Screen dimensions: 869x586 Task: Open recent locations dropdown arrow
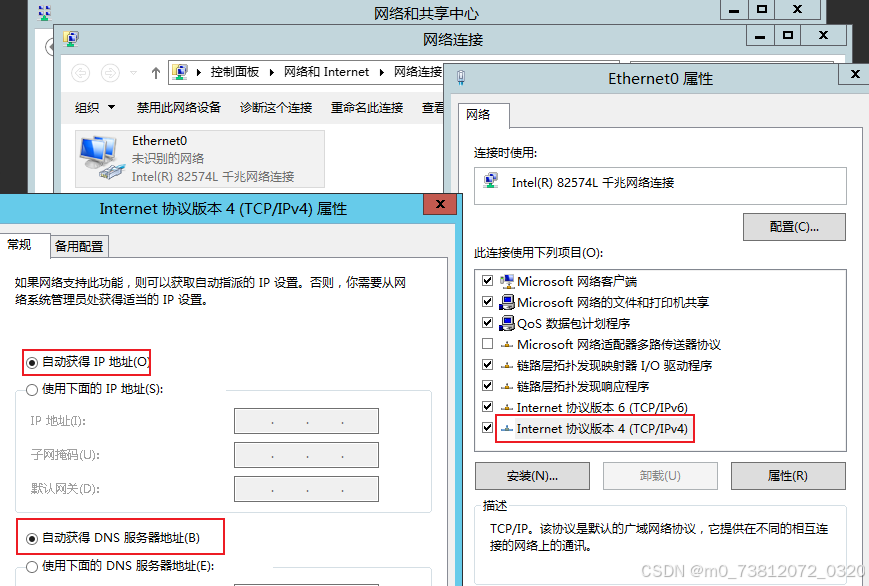click(133, 73)
